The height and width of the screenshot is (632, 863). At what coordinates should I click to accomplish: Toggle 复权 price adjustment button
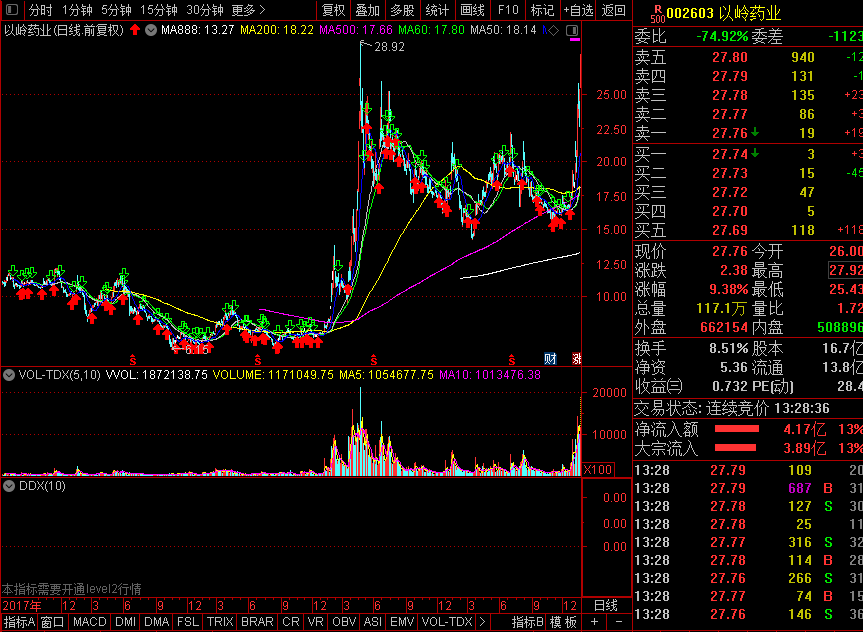pyautogui.click(x=333, y=10)
